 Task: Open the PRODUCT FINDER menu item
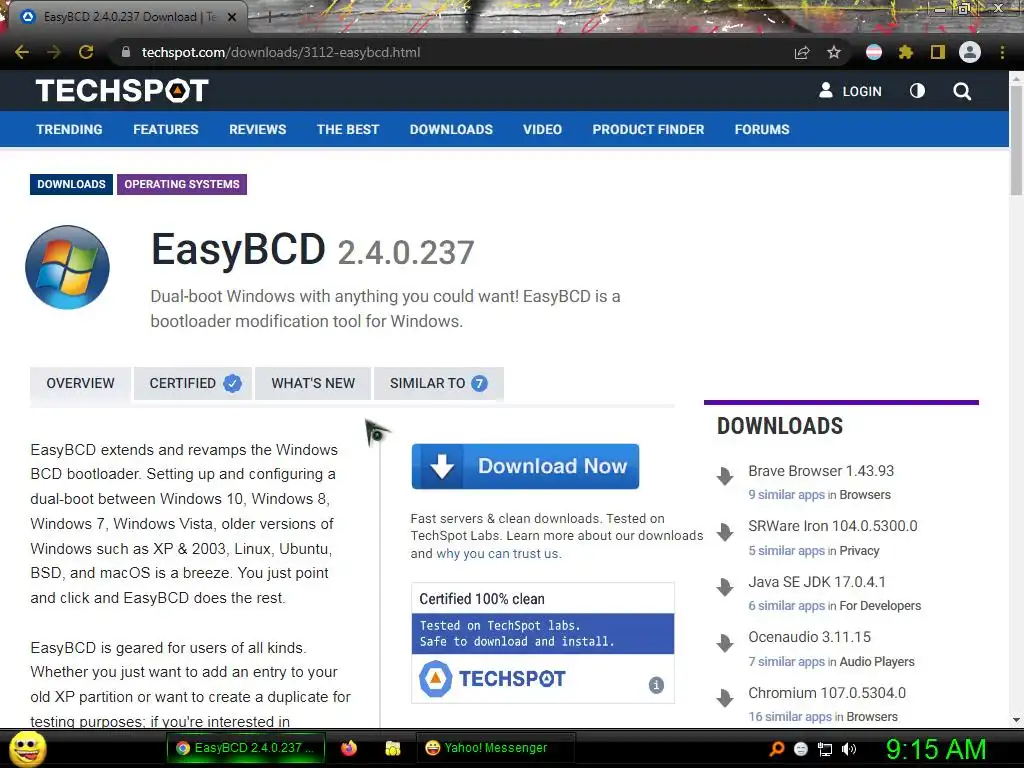pyautogui.click(x=648, y=129)
